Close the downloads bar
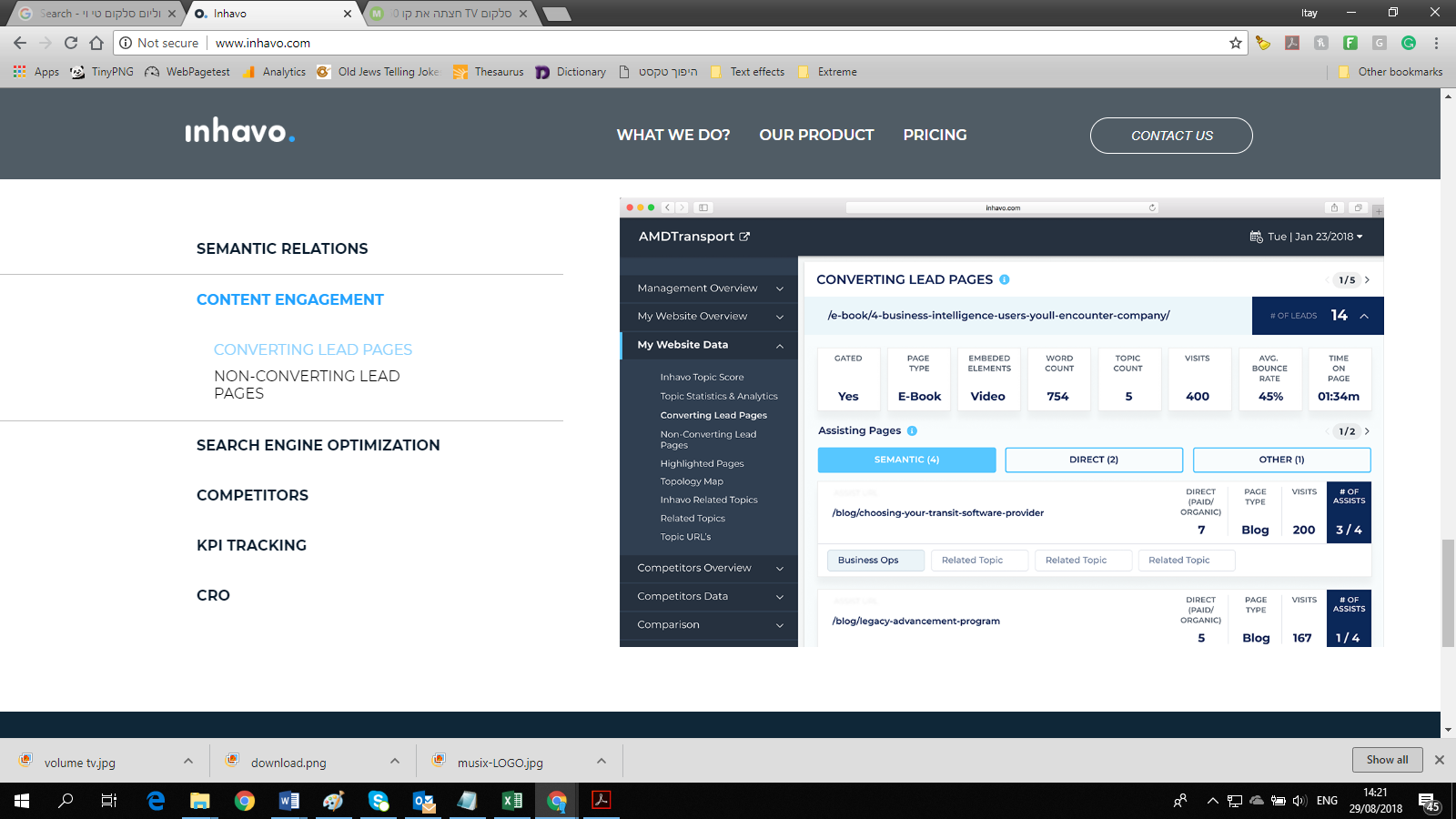 click(x=1440, y=760)
